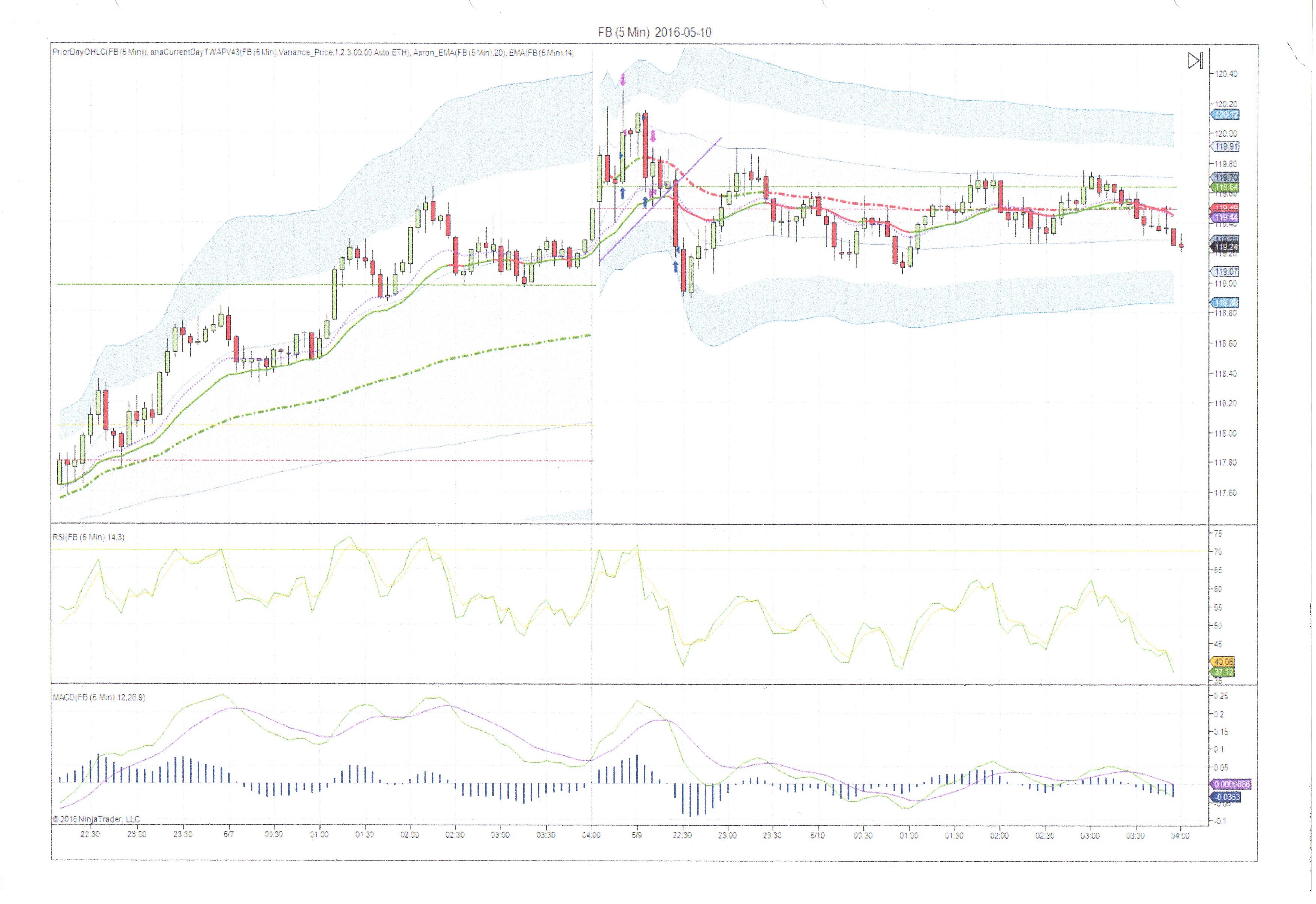The height and width of the screenshot is (904, 1316).
Task: Click the pale 119.07 price marker
Action: tap(1225, 272)
